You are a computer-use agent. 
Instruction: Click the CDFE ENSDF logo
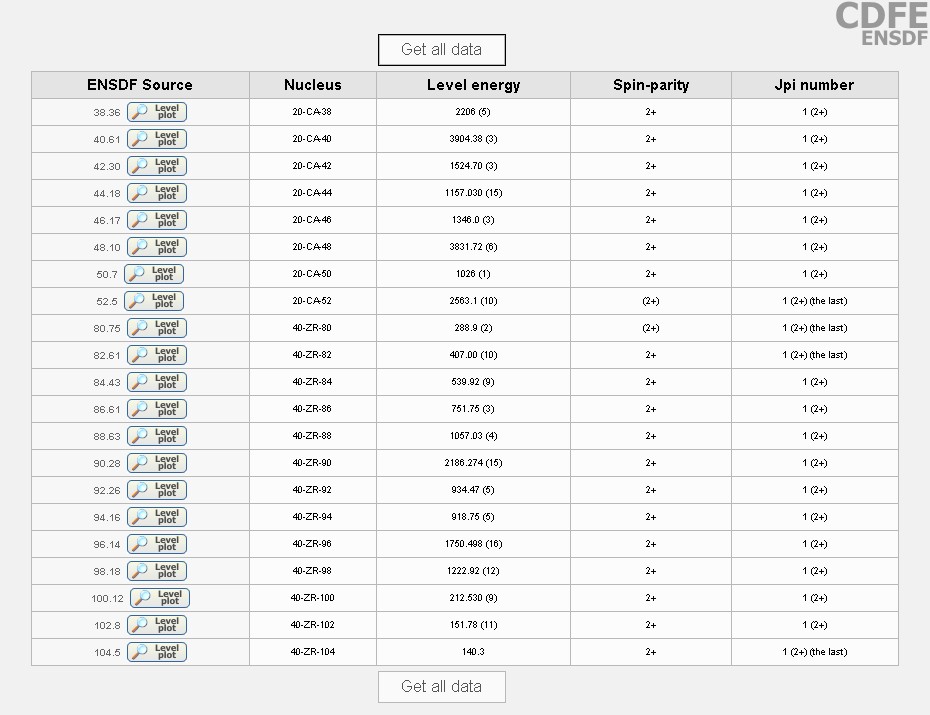coord(881,24)
